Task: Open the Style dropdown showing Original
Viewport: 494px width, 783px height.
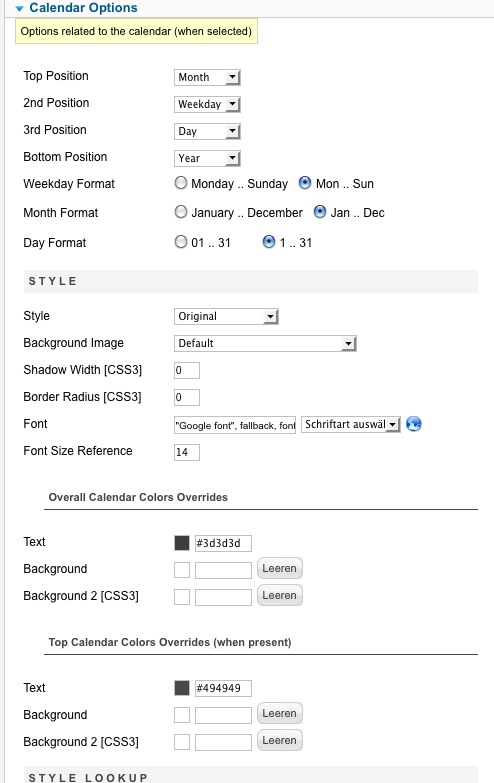Action: coord(226,316)
